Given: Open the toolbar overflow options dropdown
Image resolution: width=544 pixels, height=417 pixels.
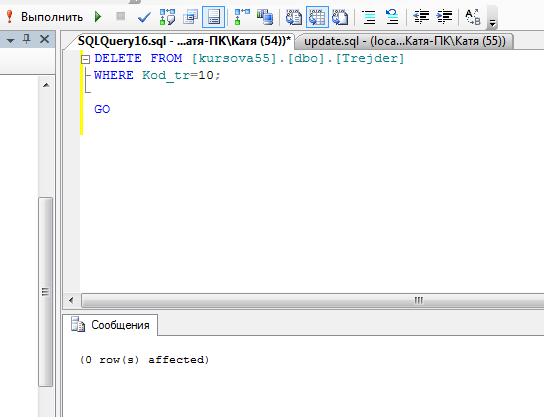Looking at the screenshot, I should coord(492,23).
